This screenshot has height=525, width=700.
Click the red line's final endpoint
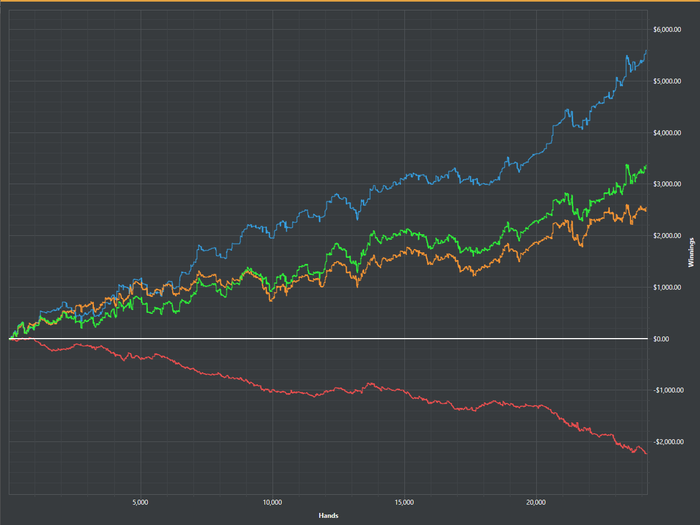[646, 454]
